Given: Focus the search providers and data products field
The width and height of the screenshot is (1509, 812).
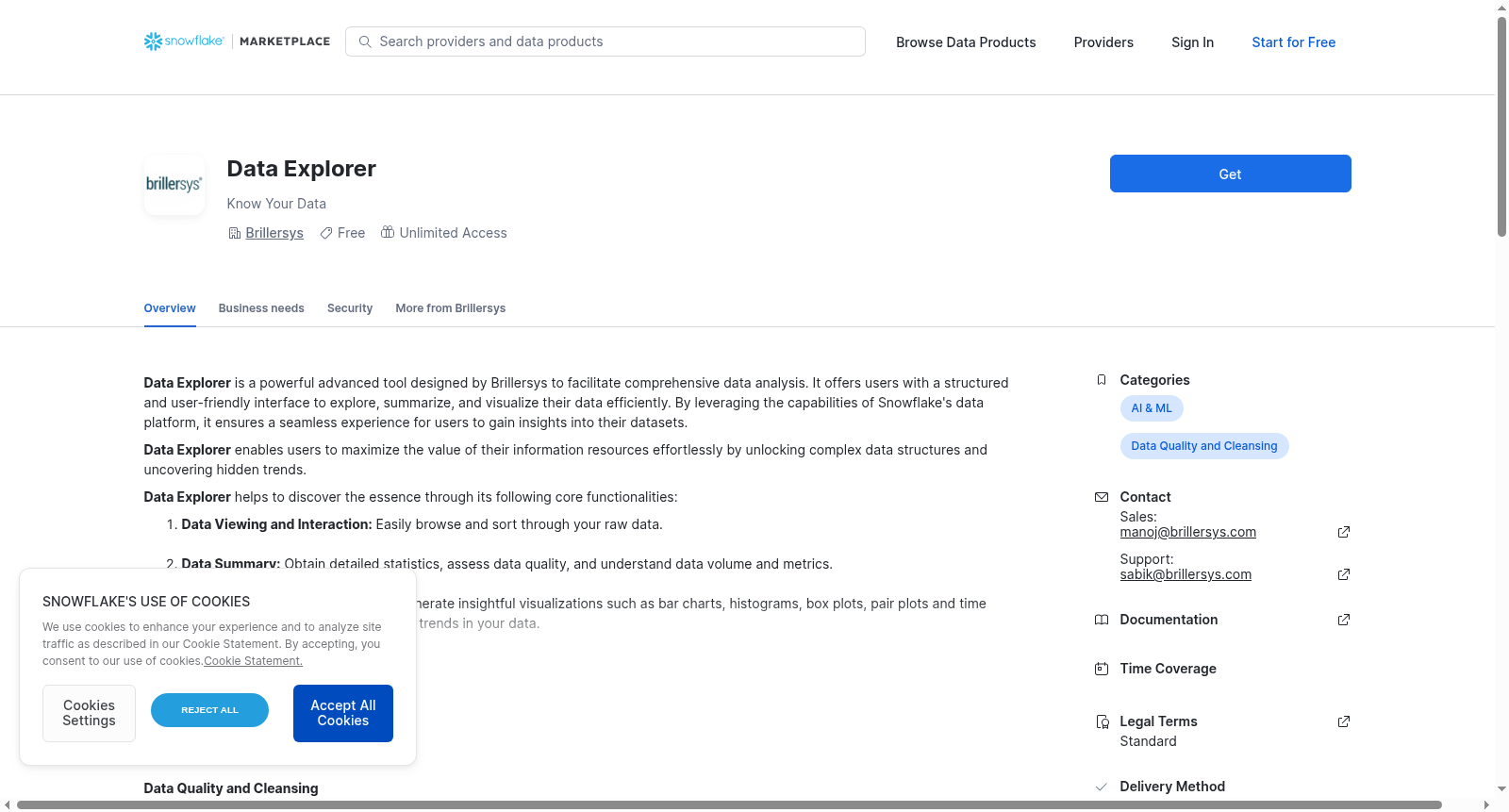Looking at the screenshot, I should [605, 41].
